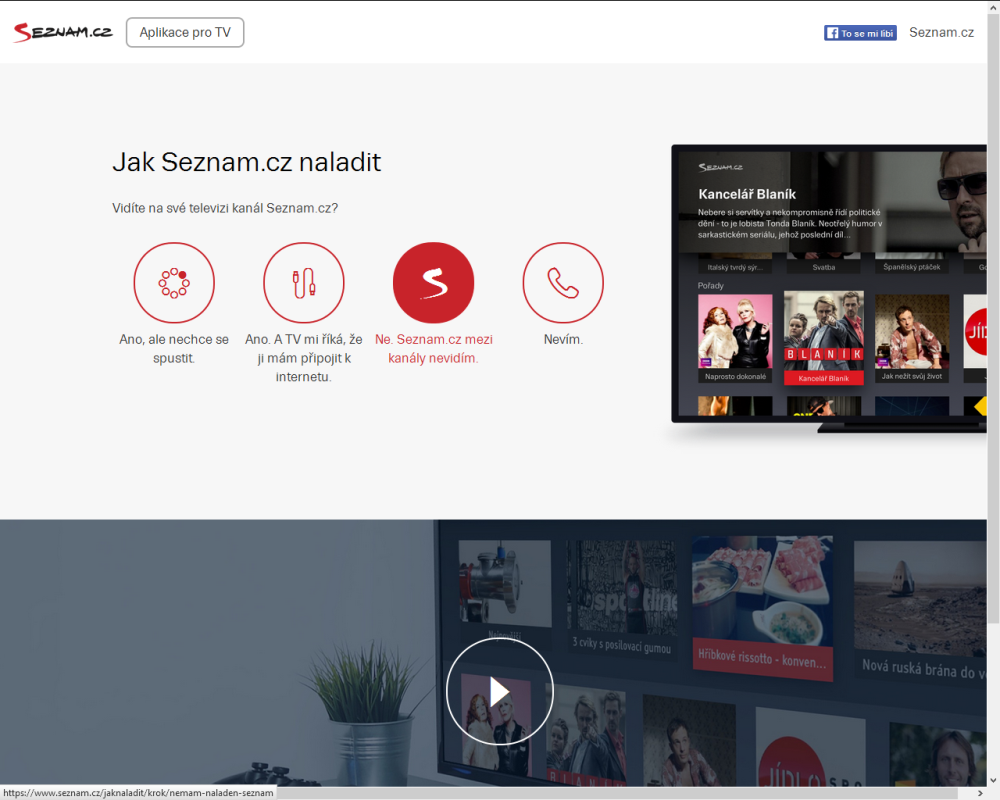Select the phone 'Nevím' icon
Viewport: 1000px width, 800px height.
click(x=563, y=283)
